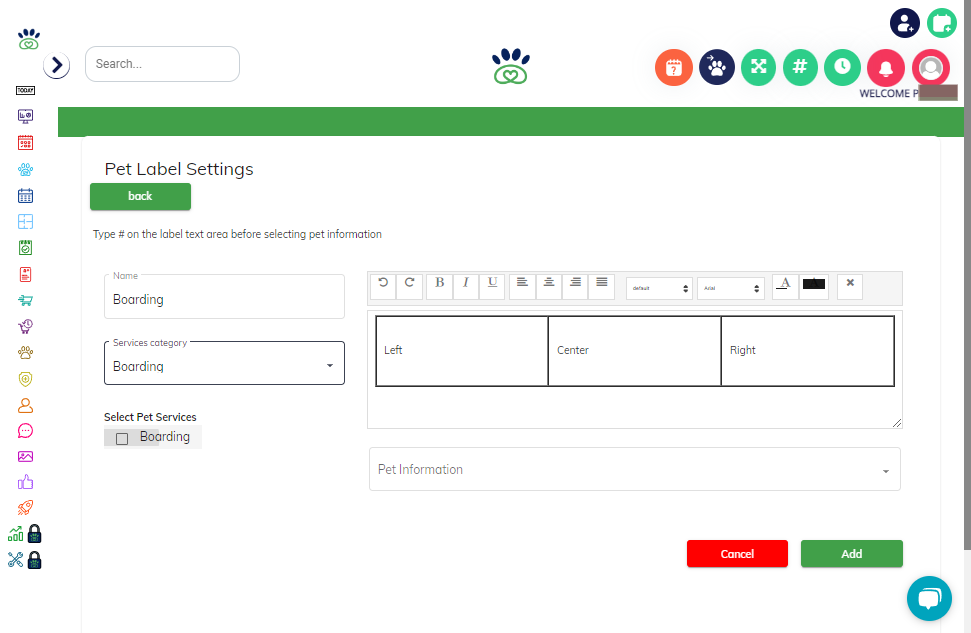Screen dimensions: 971x633
Task: Click the light blue paw sidebar icon
Action: (x=25, y=169)
